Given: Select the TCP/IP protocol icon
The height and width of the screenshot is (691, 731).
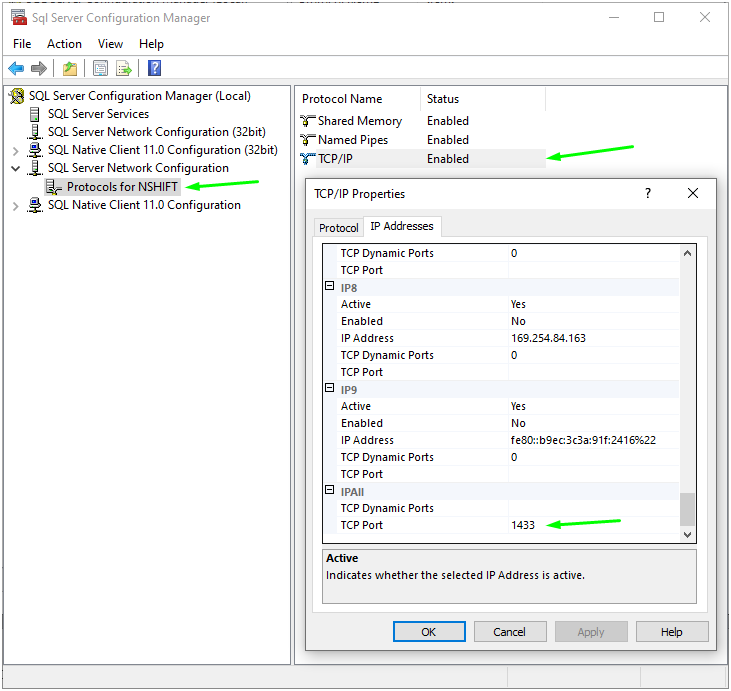Looking at the screenshot, I should (307, 159).
